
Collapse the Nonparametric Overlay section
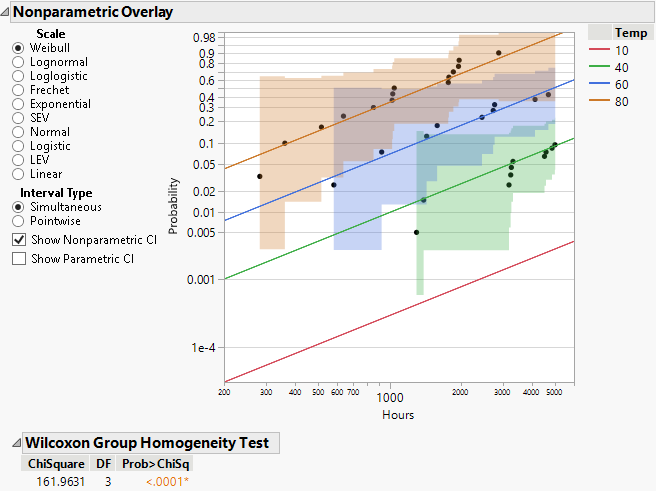(x=8, y=13)
